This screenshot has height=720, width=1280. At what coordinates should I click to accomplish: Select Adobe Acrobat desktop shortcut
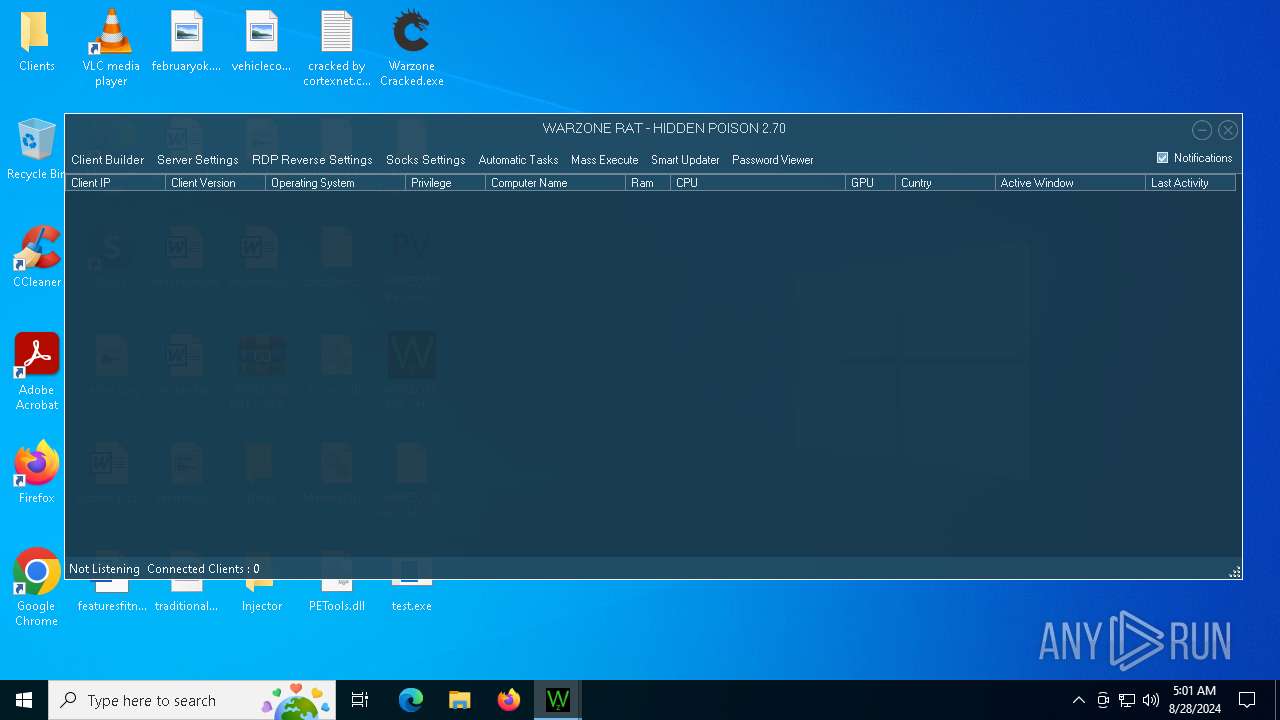[x=37, y=372]
